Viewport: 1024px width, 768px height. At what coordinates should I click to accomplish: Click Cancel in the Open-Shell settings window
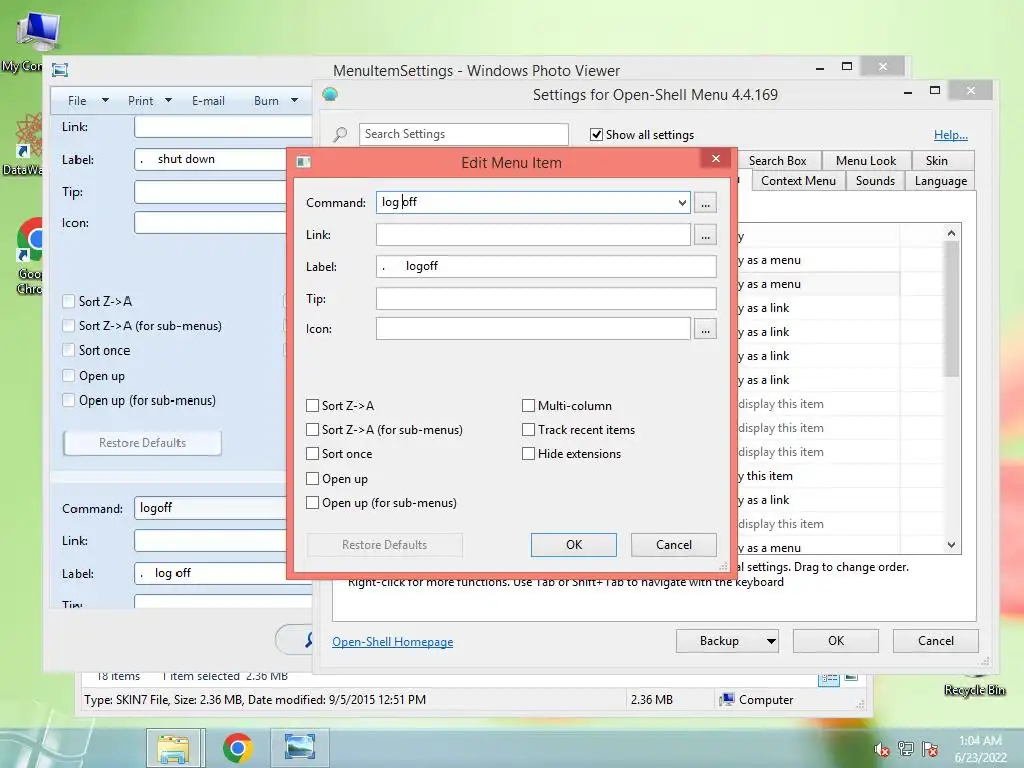[x=936, y=641]
